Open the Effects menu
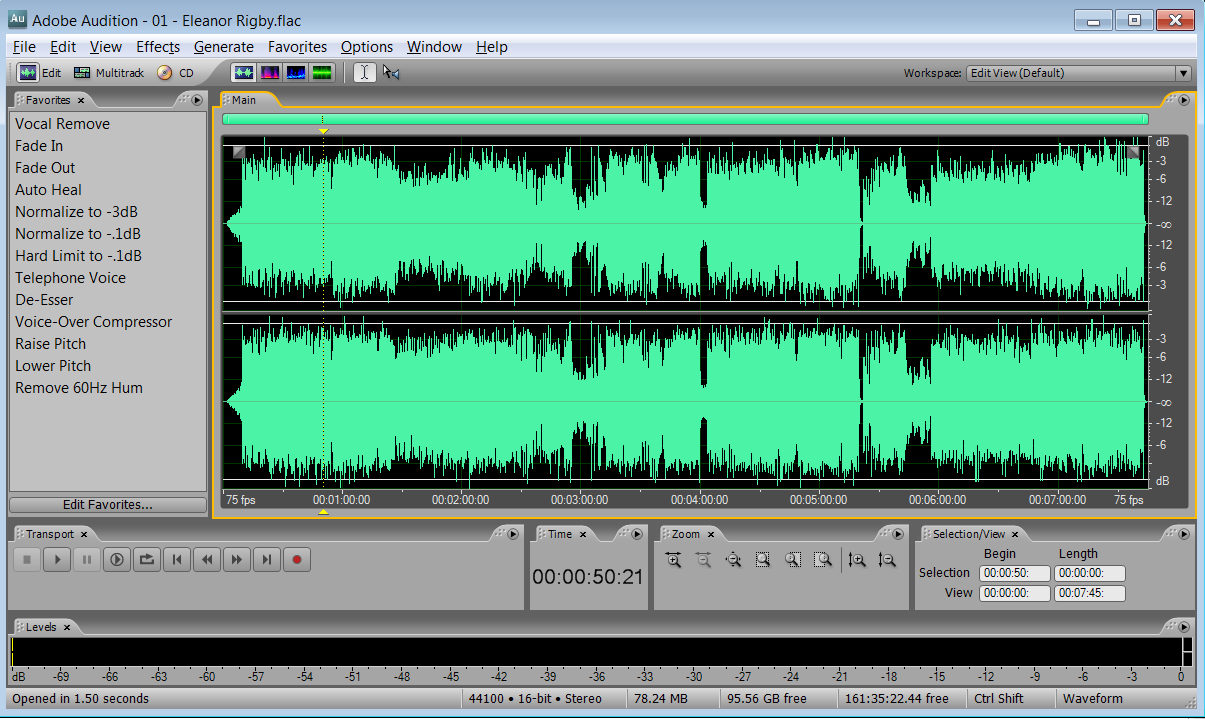1205x719 pixels. pyautogui.click(x=158, y=47)
